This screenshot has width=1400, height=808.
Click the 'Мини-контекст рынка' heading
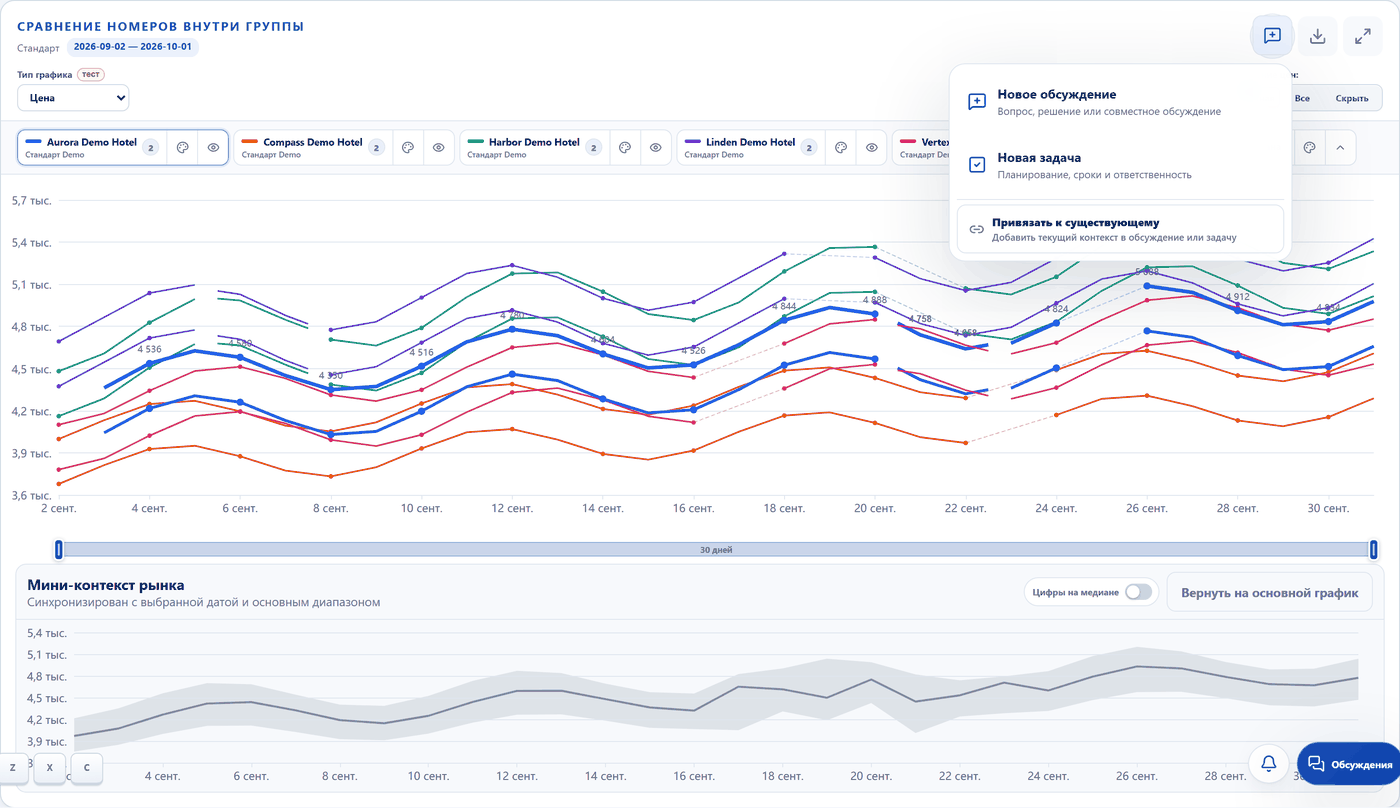tap(106, 585)
